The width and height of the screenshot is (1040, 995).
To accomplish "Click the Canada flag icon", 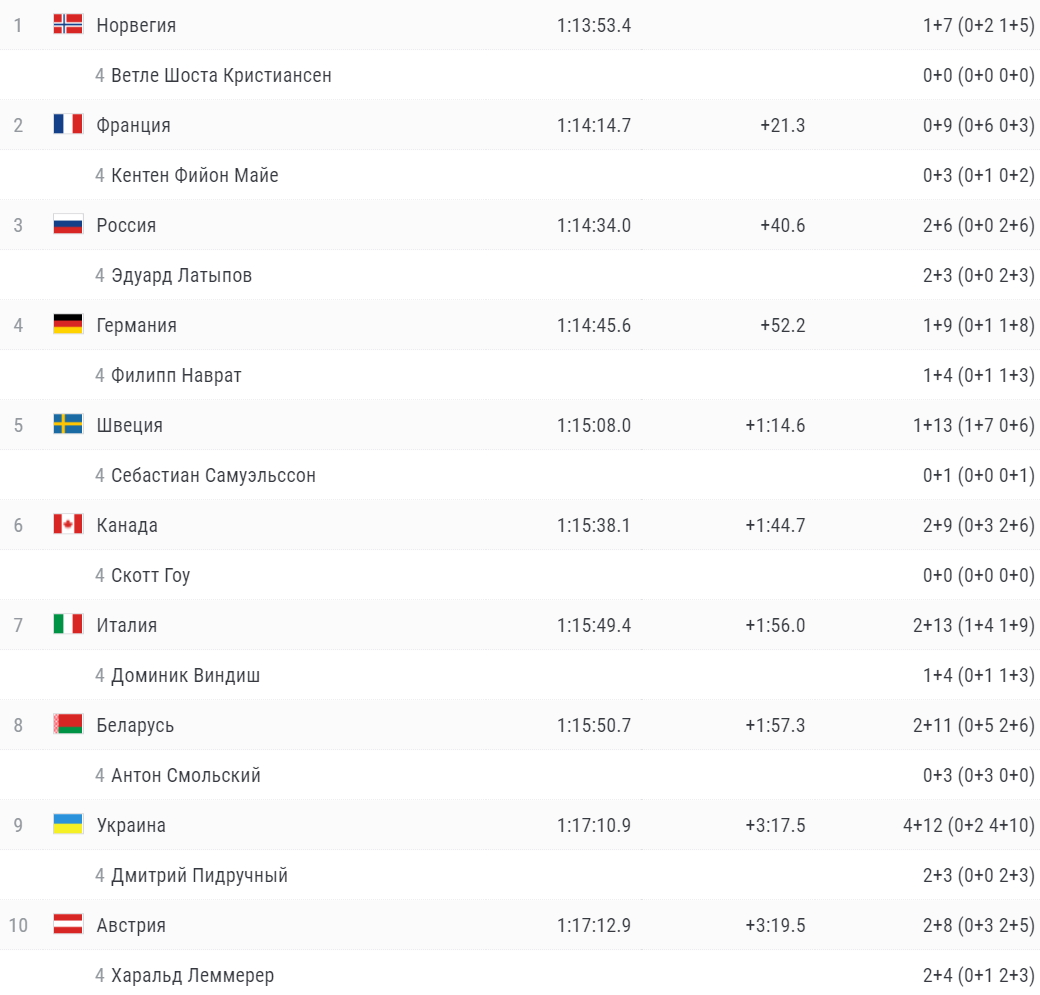I will click(68, 525).
